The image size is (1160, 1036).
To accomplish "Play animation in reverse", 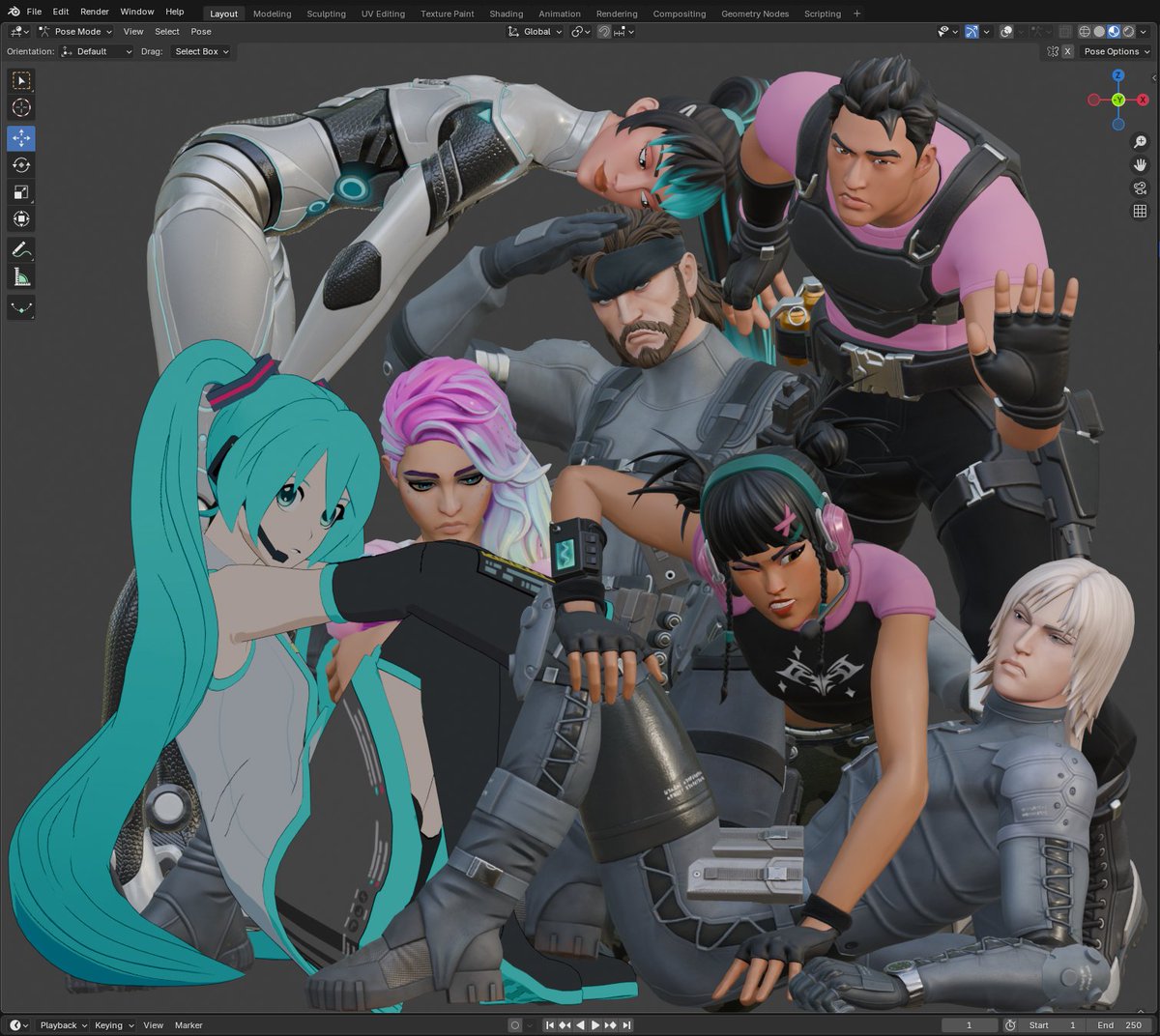I will click(x=580, y=1025).
